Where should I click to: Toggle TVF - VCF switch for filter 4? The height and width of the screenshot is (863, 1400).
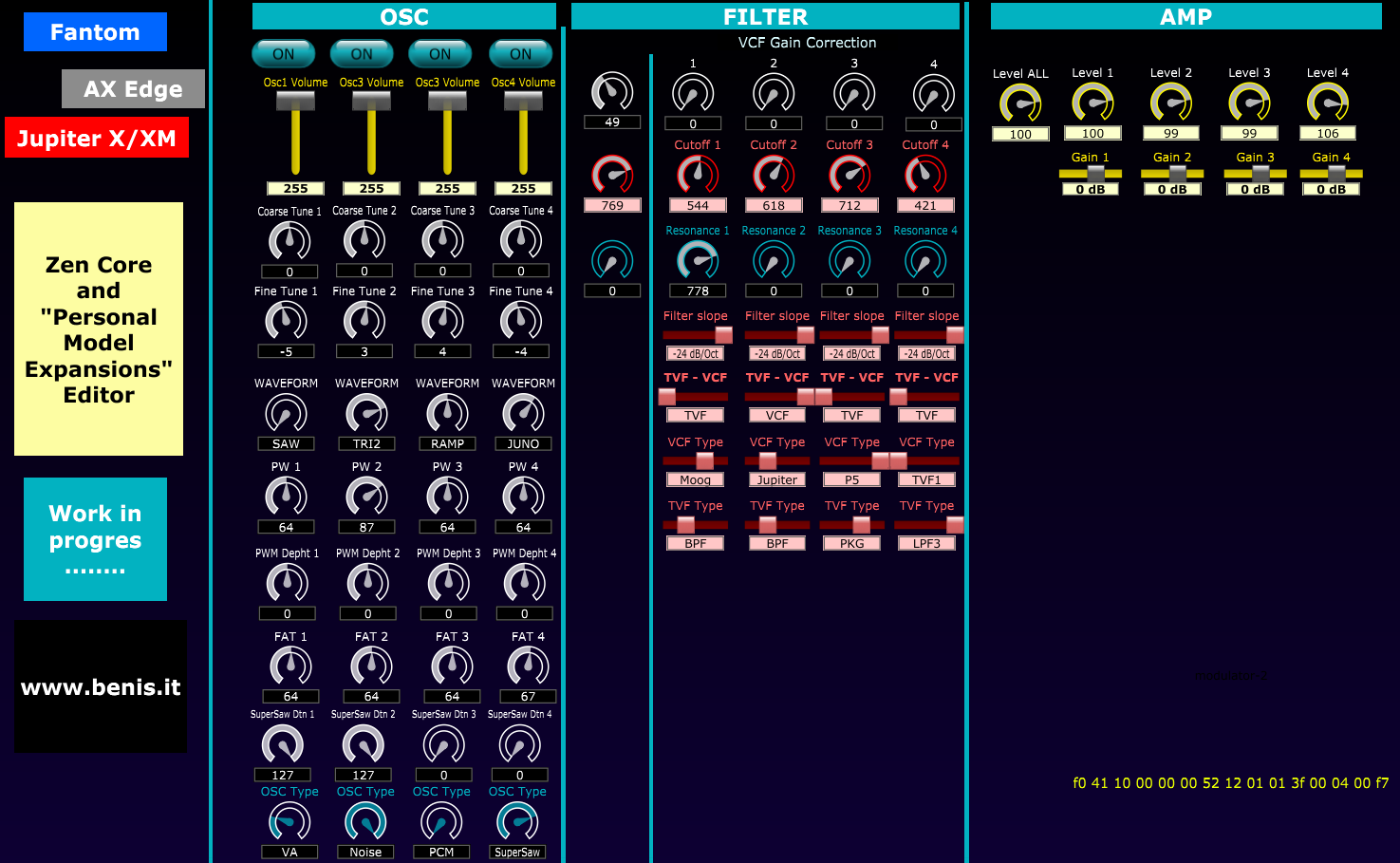tap(927, 397)
